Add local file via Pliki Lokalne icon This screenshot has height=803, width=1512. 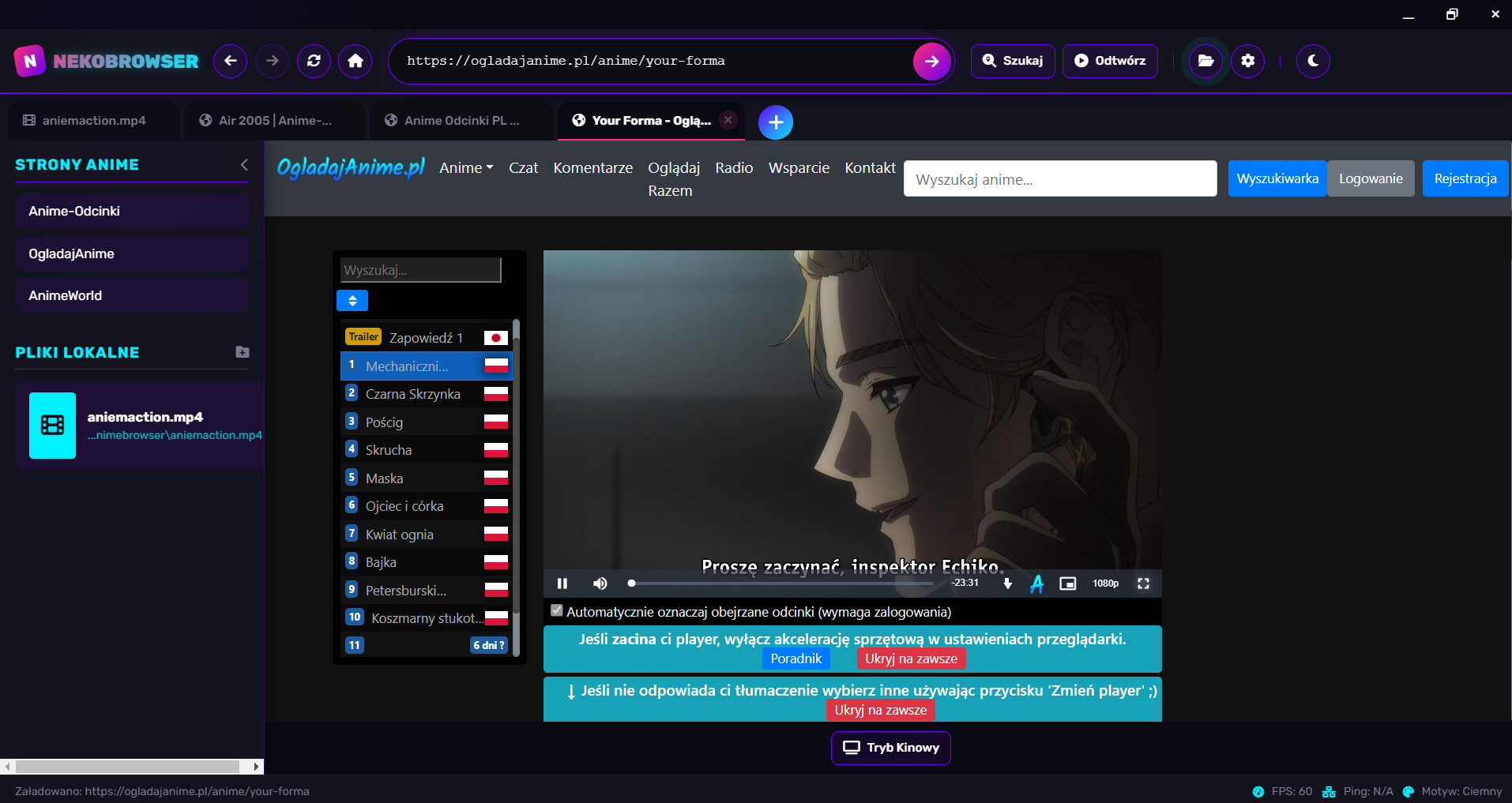coord(243,352)
